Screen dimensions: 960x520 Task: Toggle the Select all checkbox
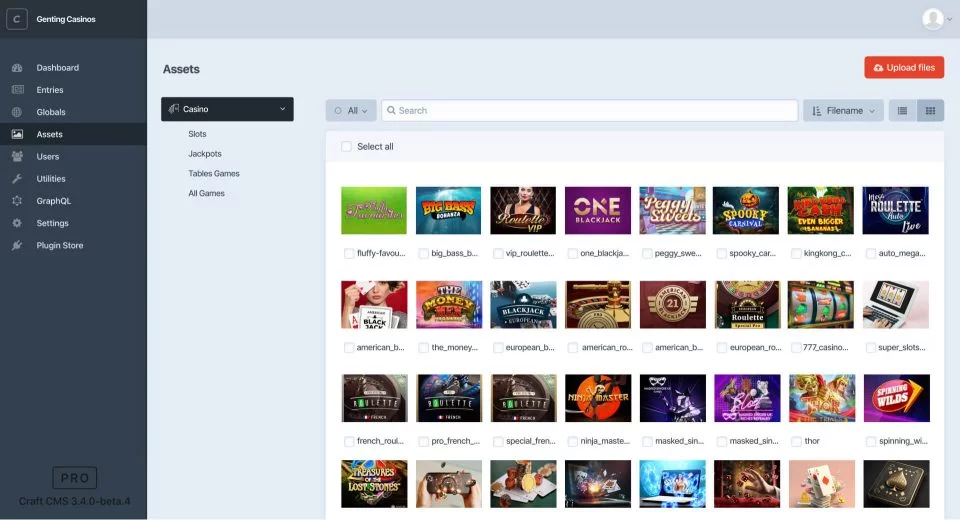coord(346,146)
